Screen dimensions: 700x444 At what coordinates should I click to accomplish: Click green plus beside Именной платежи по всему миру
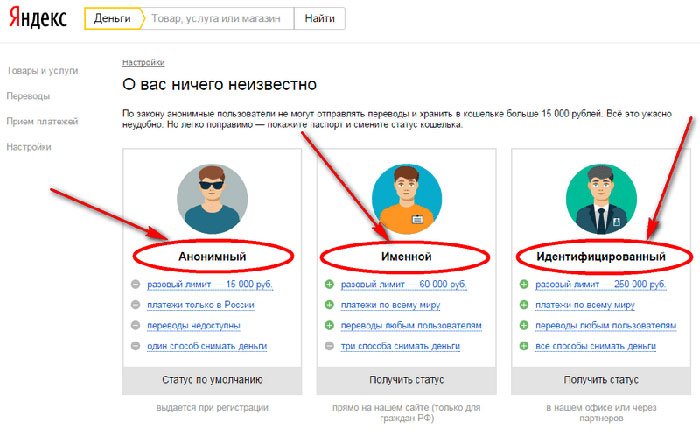(x=329, y=304)
